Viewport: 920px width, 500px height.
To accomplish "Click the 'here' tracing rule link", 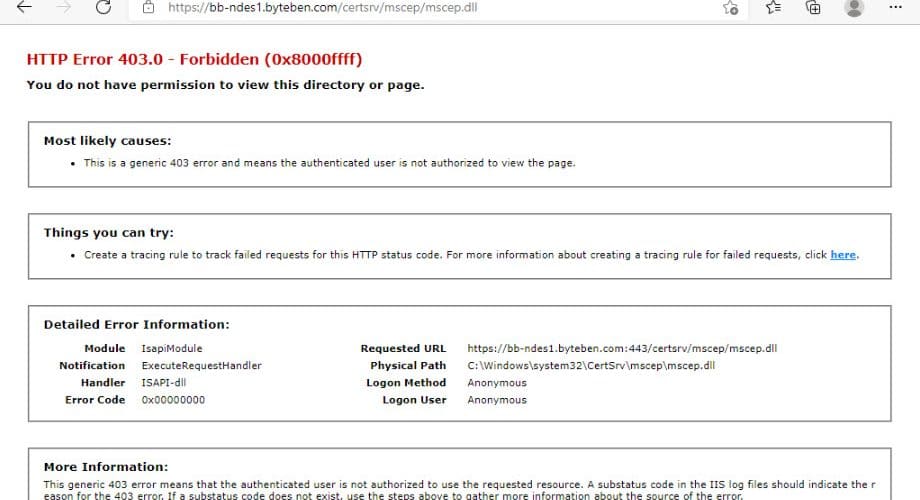I will point(843,255).
